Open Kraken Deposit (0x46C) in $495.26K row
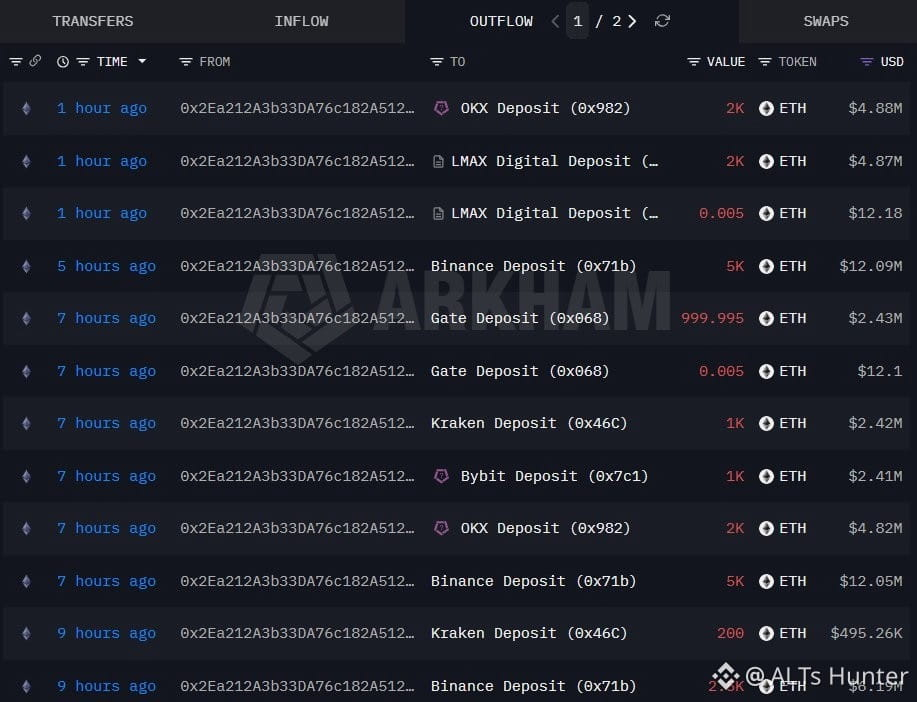 click(529, 633)
